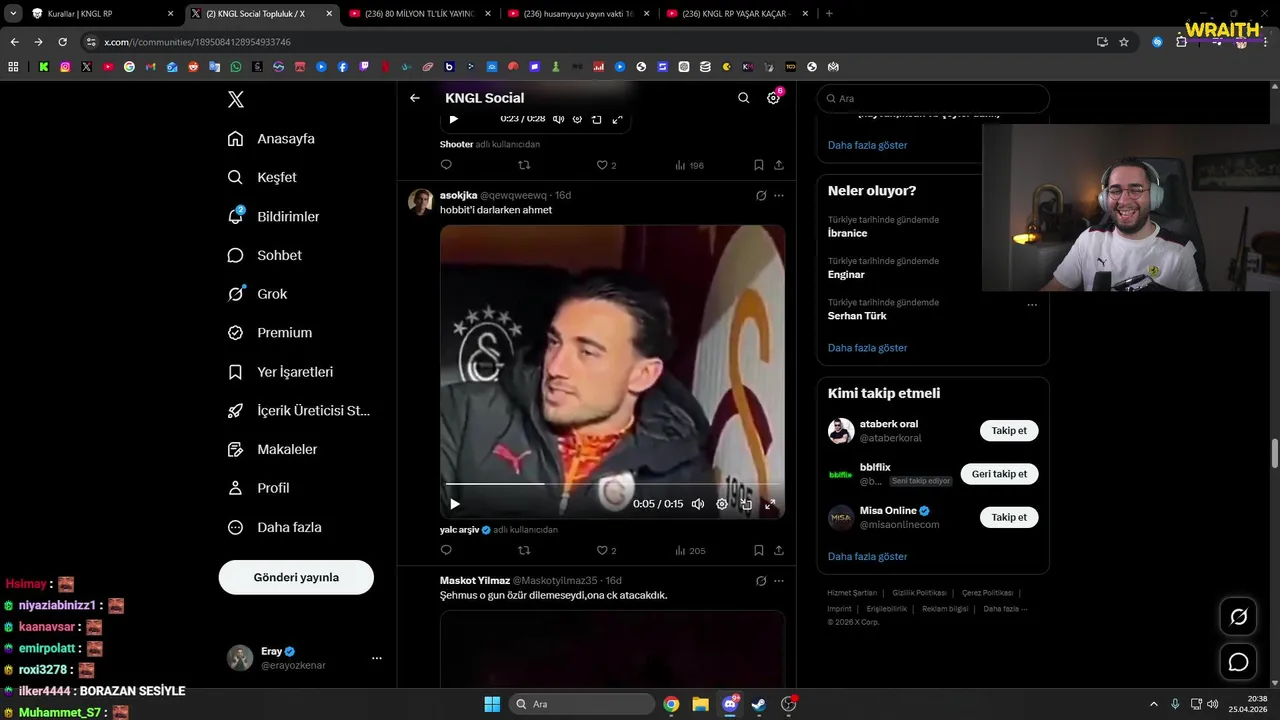This screenshot has width=1280, height=720.
Task: Go back with KNGL Social back arrow
Action: coord(415,98)
